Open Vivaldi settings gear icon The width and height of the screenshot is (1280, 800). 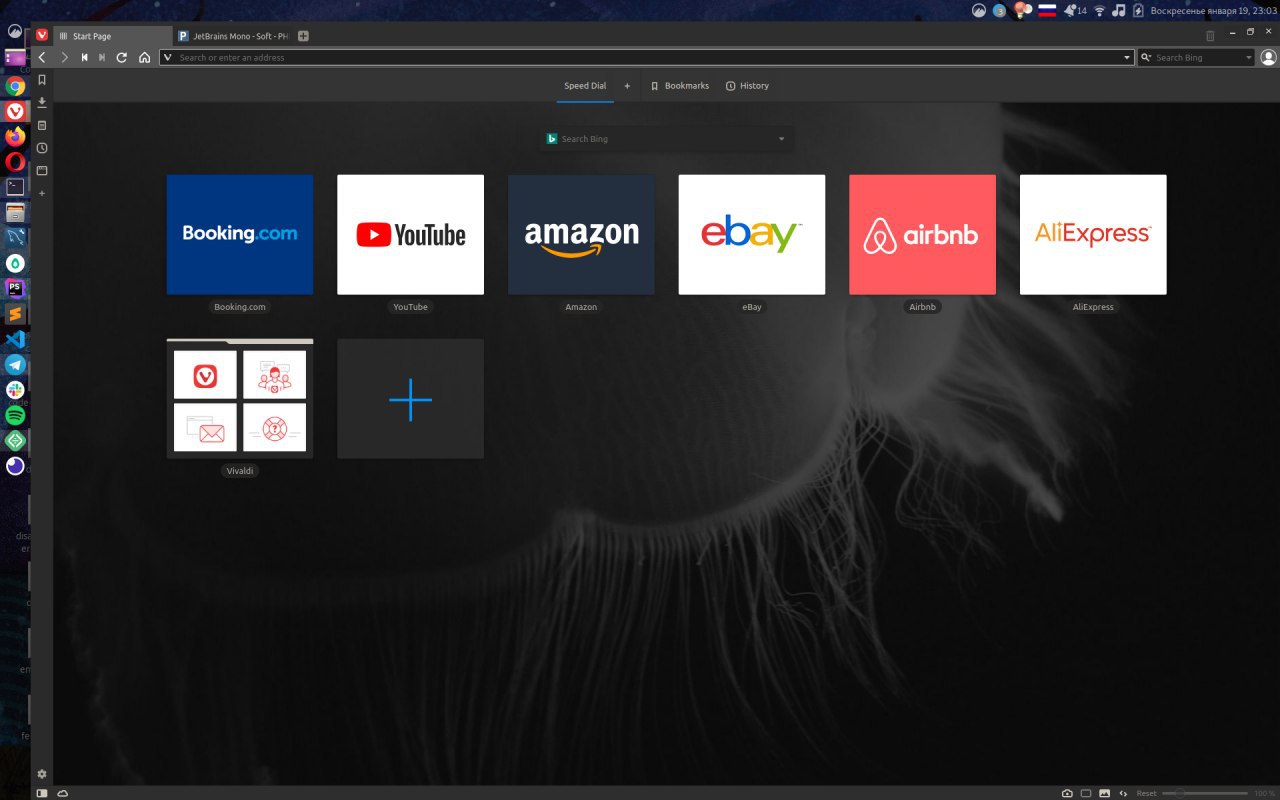point(42,774)
